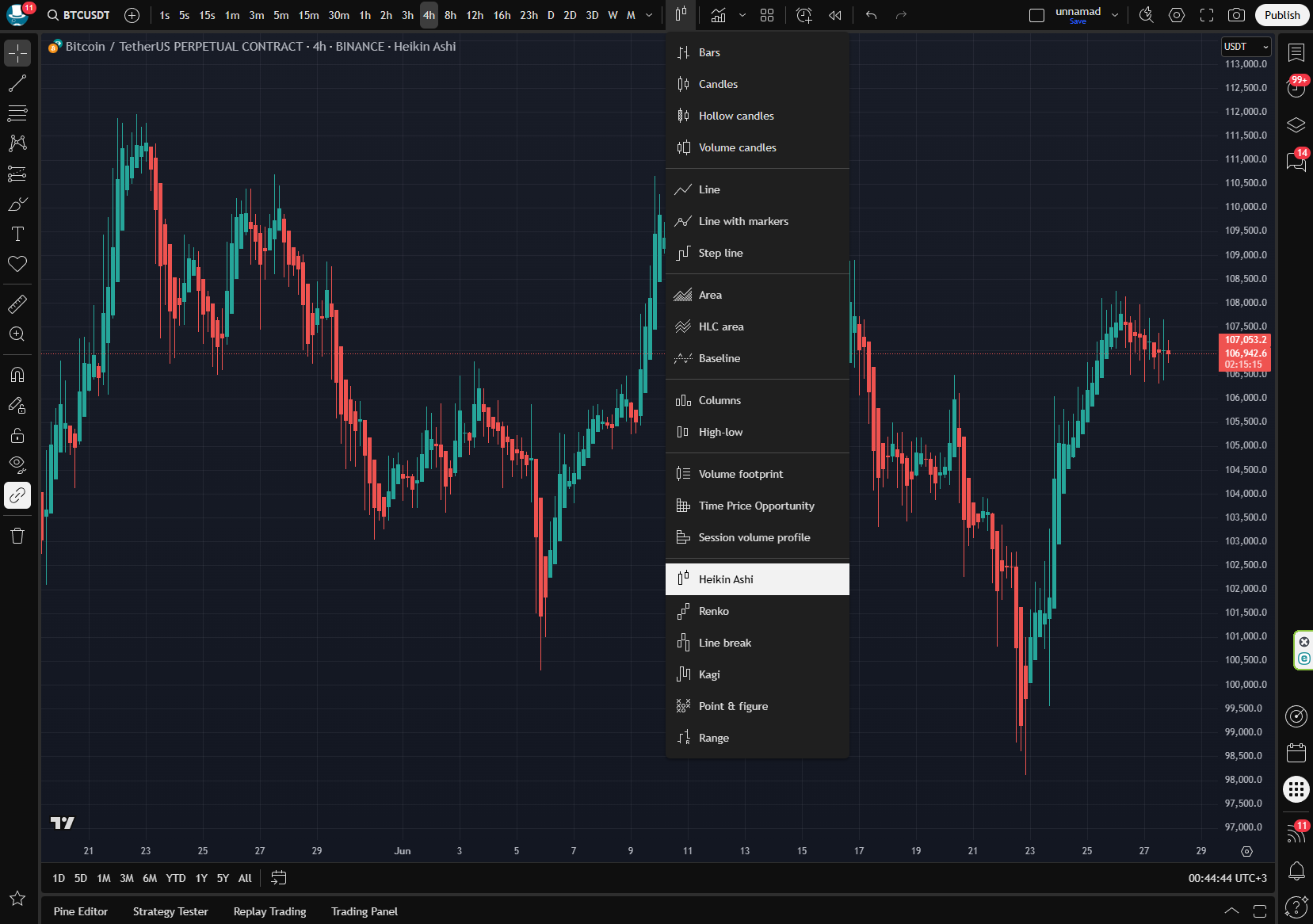The image size is (1313, 924).
Task: Open the Fibonacci retracement tools
Action: point(17,113)
